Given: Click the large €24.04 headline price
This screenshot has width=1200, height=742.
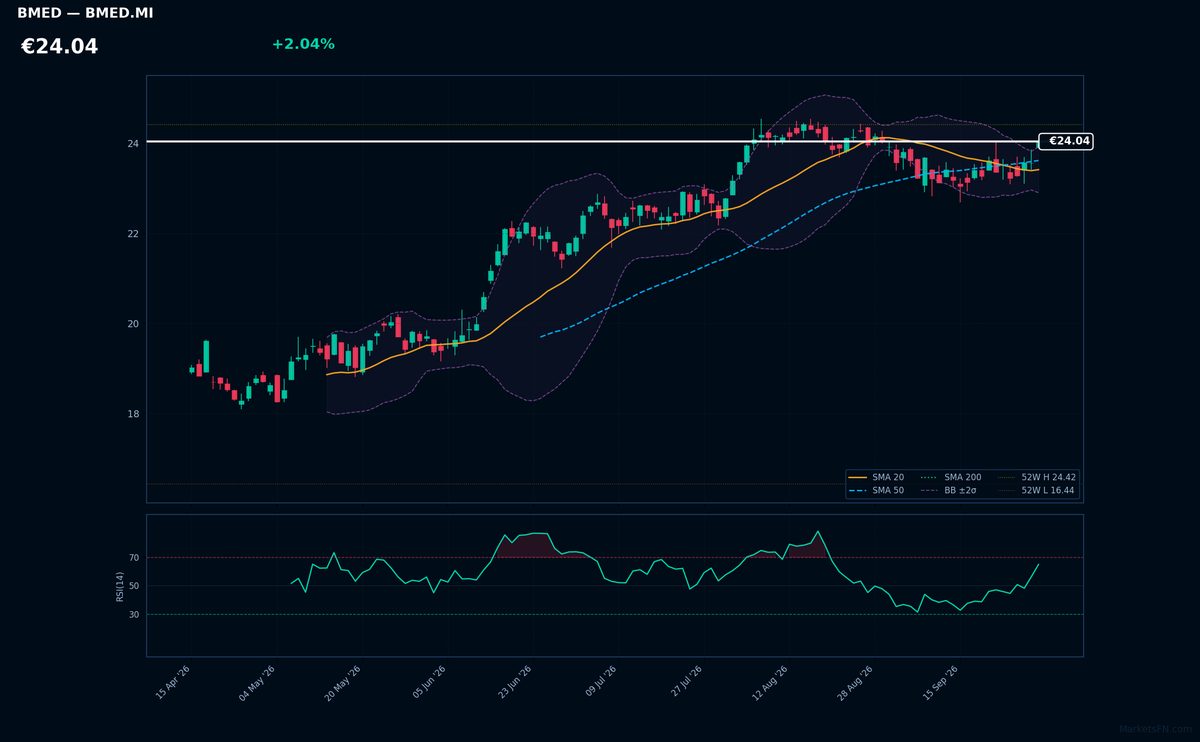Looking at the screenshot, I should 59,47.
